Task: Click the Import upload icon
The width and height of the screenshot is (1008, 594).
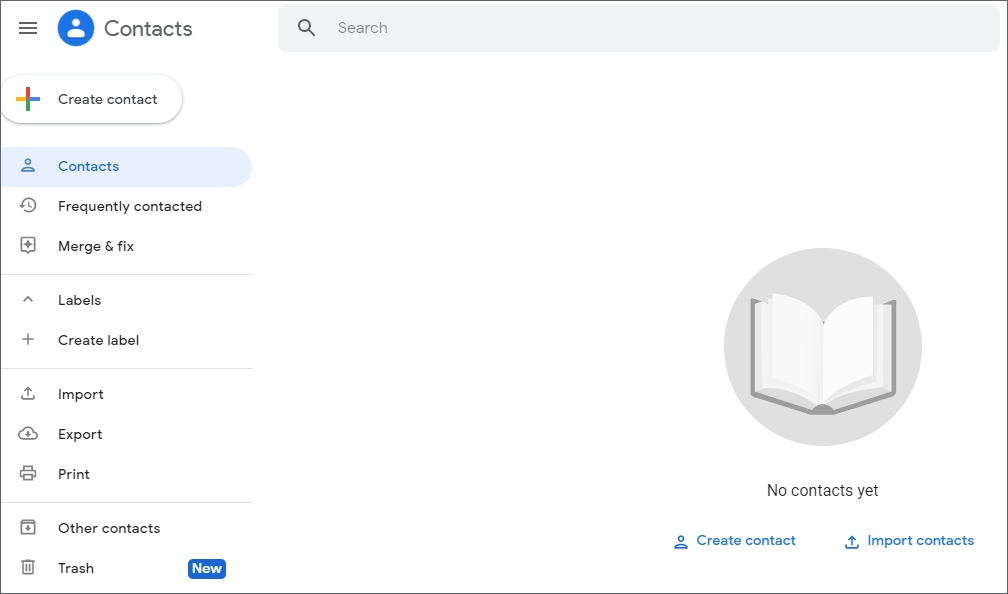Action: [x=29, y=394]
